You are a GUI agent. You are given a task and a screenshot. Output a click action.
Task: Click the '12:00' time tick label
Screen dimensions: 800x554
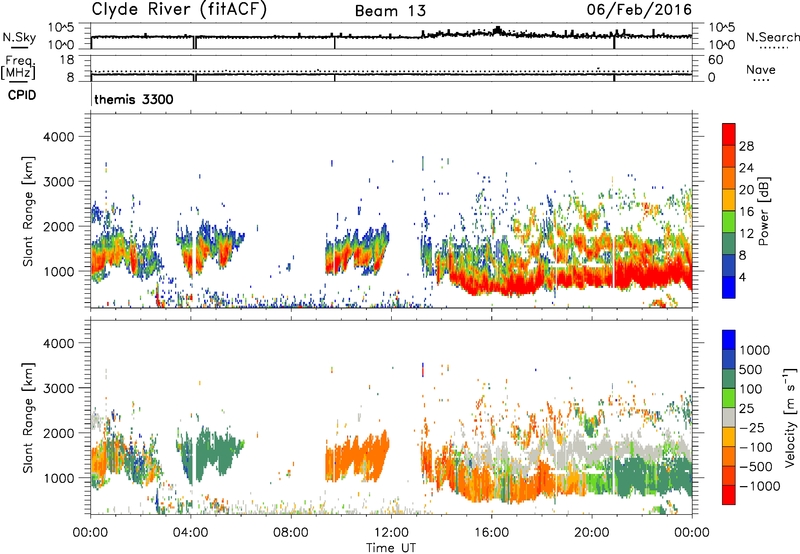point(391,533)
